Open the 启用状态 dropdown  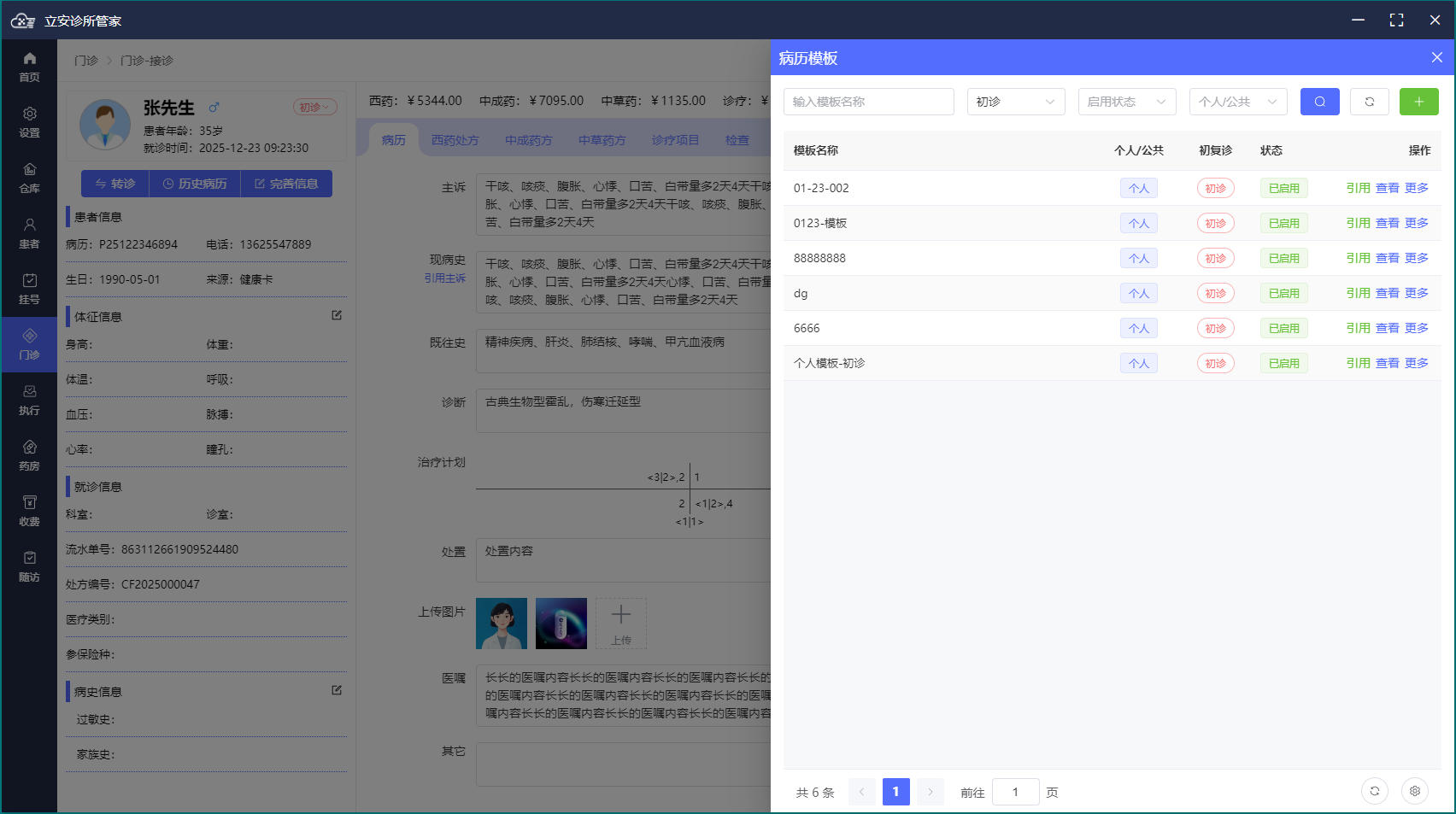coord(1127,102)
